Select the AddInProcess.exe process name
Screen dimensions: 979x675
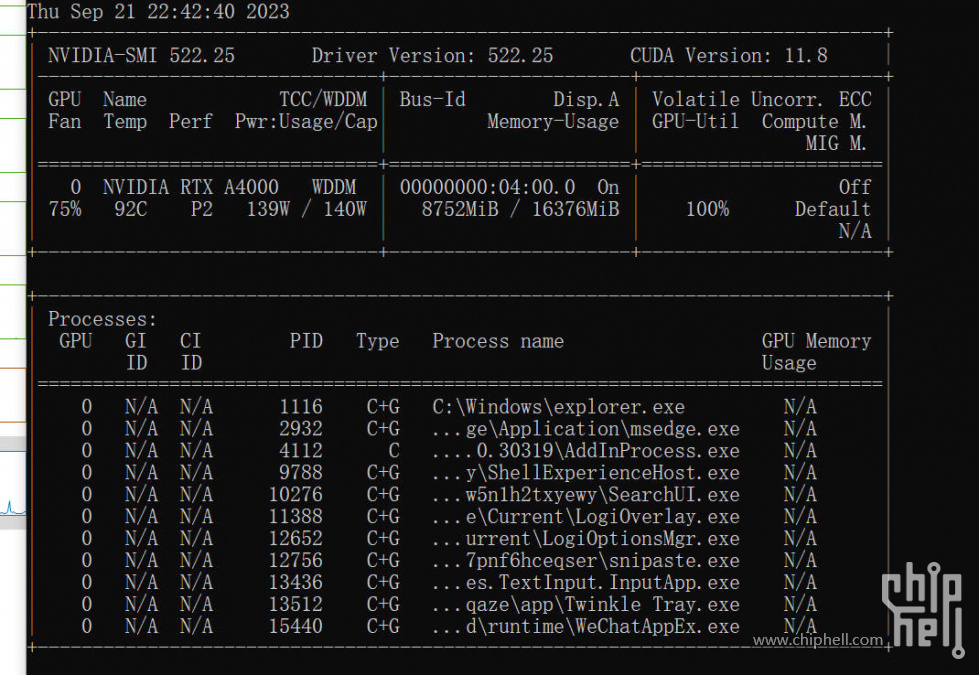click(x=586, y=450)
